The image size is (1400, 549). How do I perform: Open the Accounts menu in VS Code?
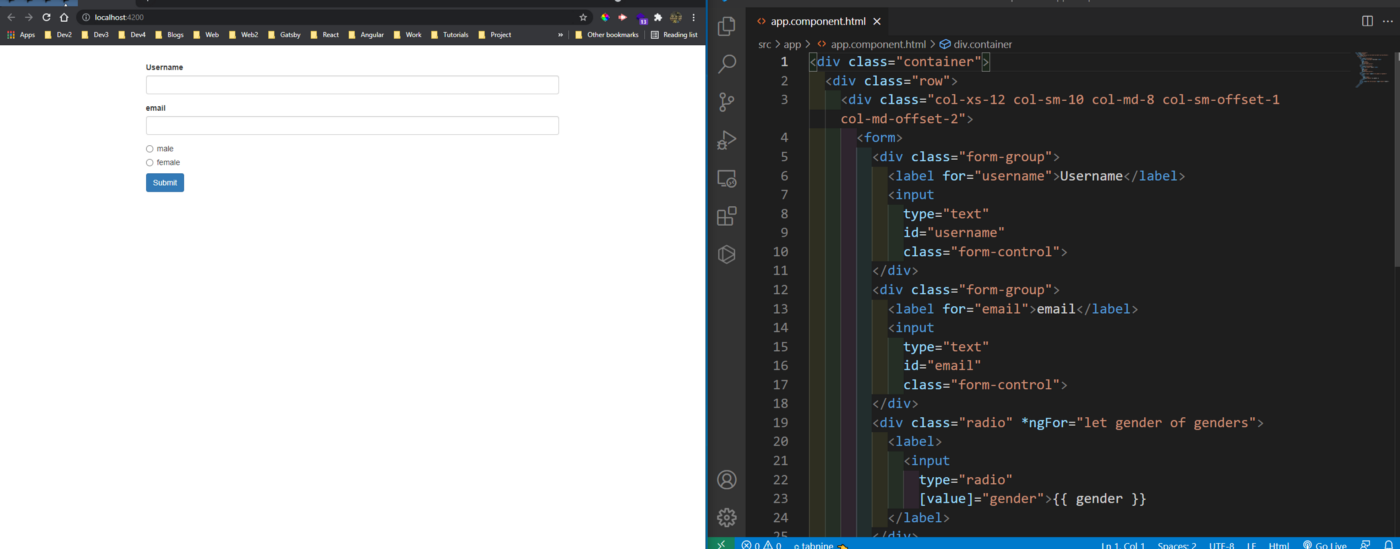point(727,480)
